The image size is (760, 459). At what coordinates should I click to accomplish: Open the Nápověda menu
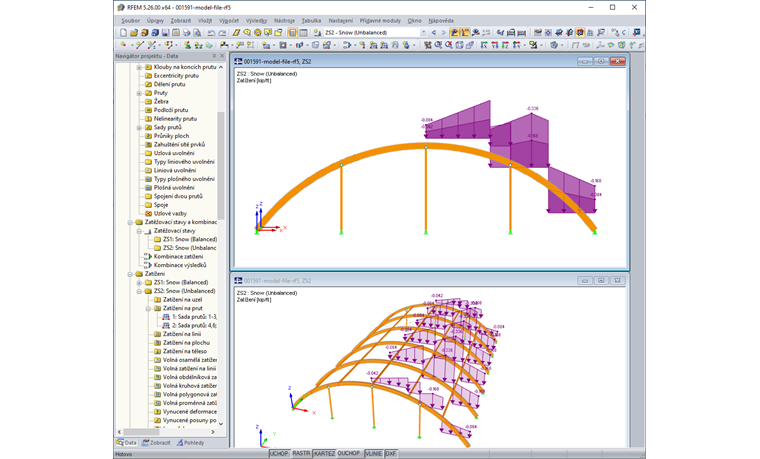coord(441,20)
